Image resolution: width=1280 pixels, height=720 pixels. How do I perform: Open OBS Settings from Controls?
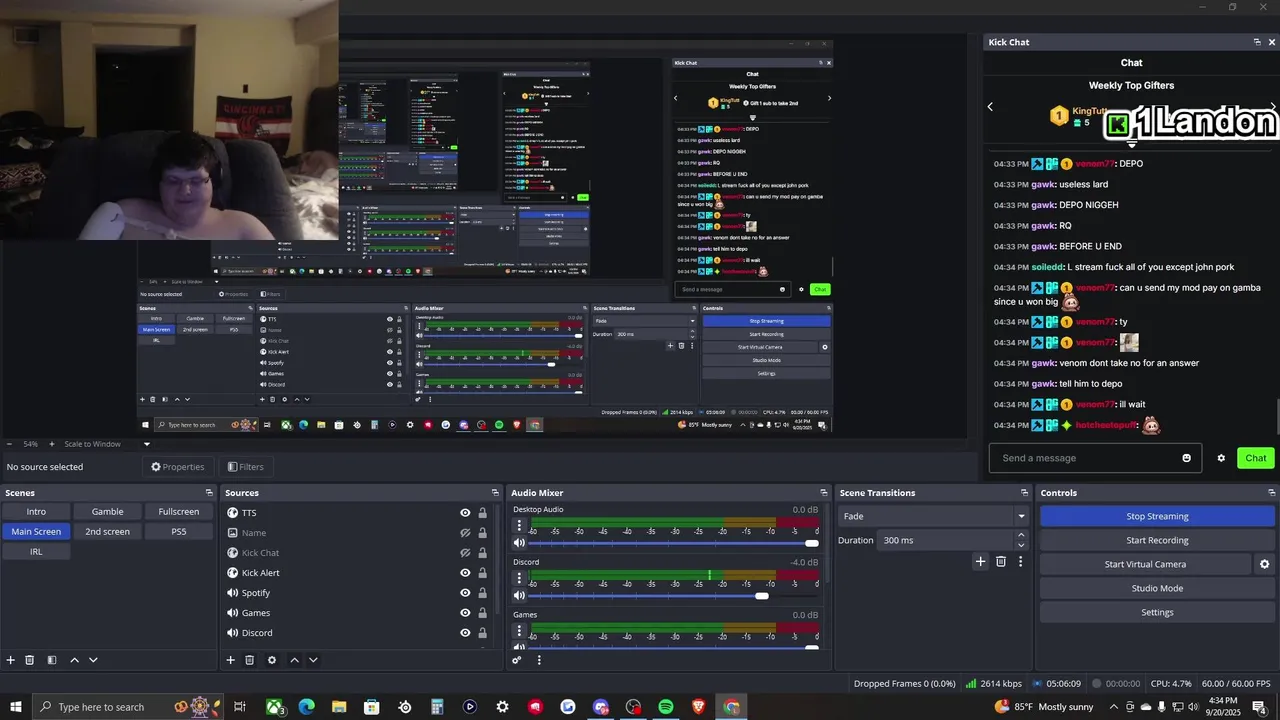pos(1157,613)
